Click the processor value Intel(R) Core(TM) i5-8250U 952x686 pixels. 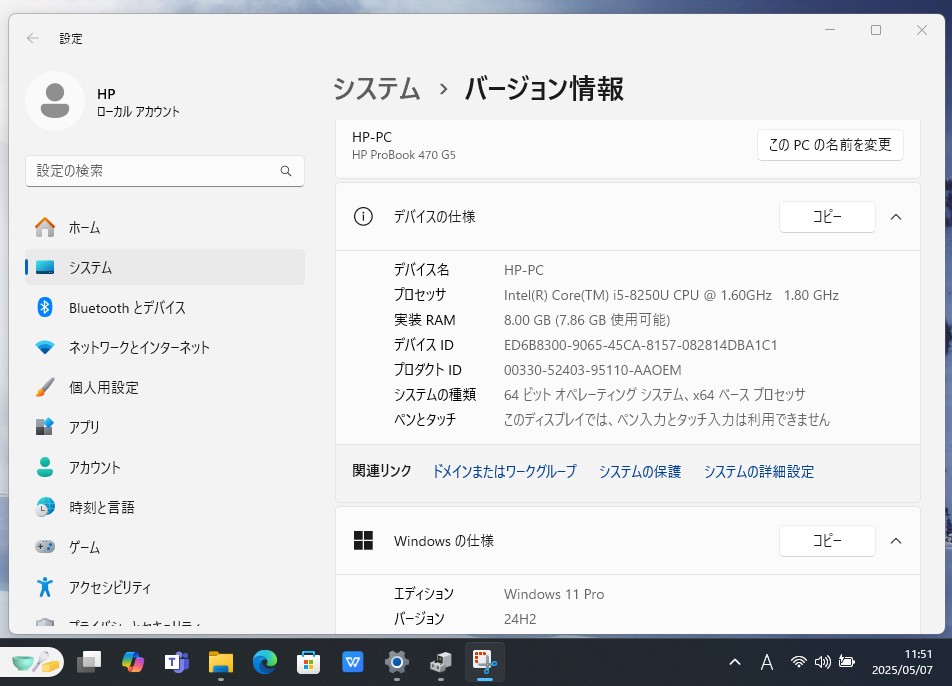point(671,295)
